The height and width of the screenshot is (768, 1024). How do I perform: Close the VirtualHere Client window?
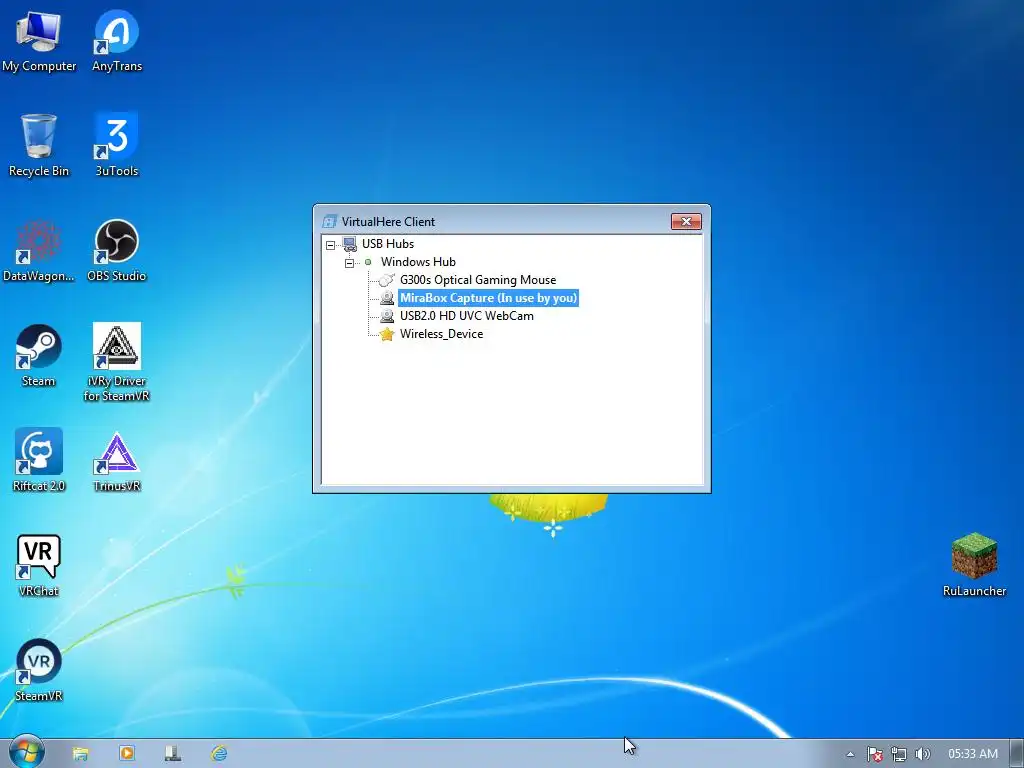click(686, 221)
